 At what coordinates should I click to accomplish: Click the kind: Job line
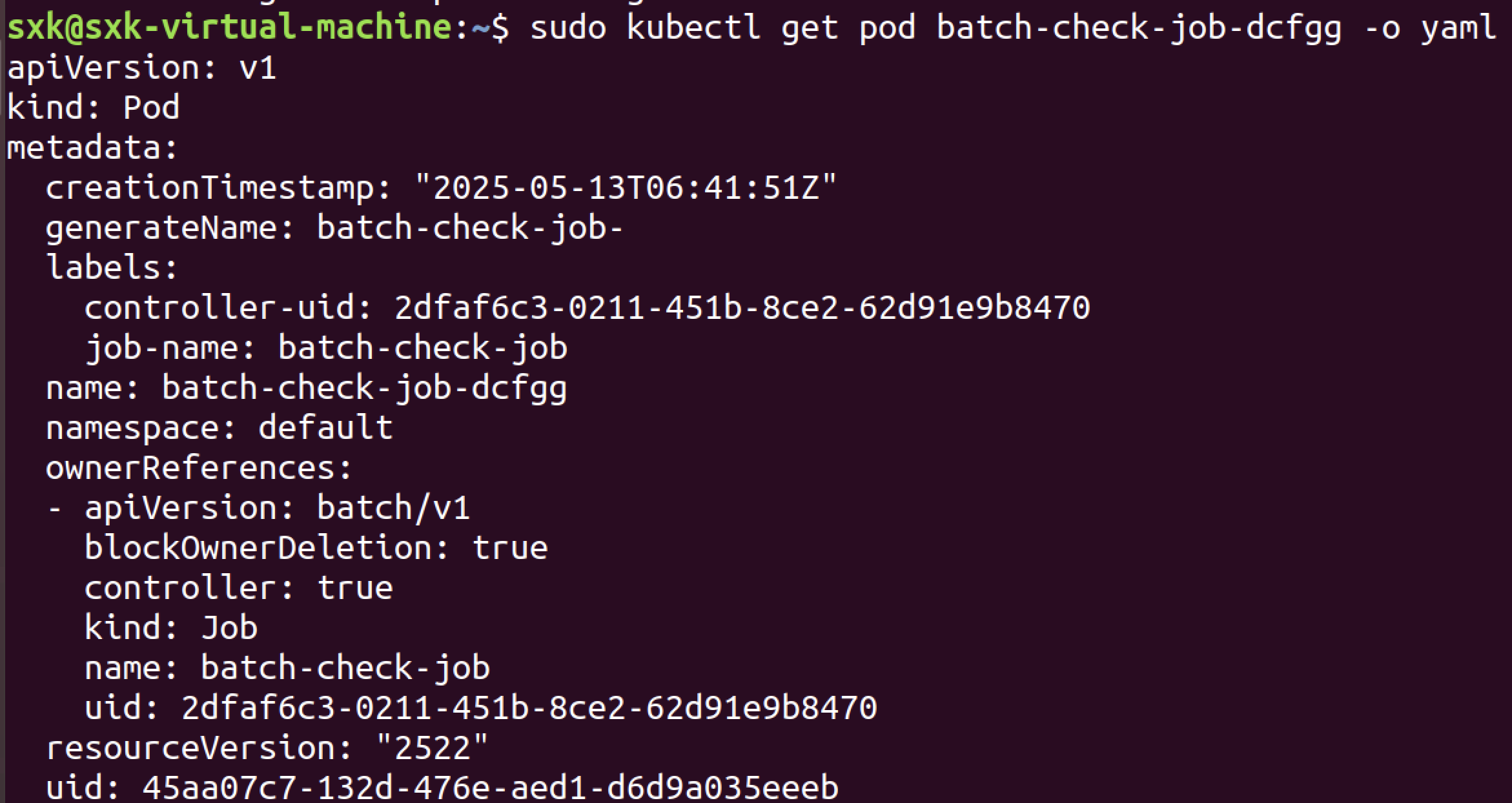coord(170,628)
